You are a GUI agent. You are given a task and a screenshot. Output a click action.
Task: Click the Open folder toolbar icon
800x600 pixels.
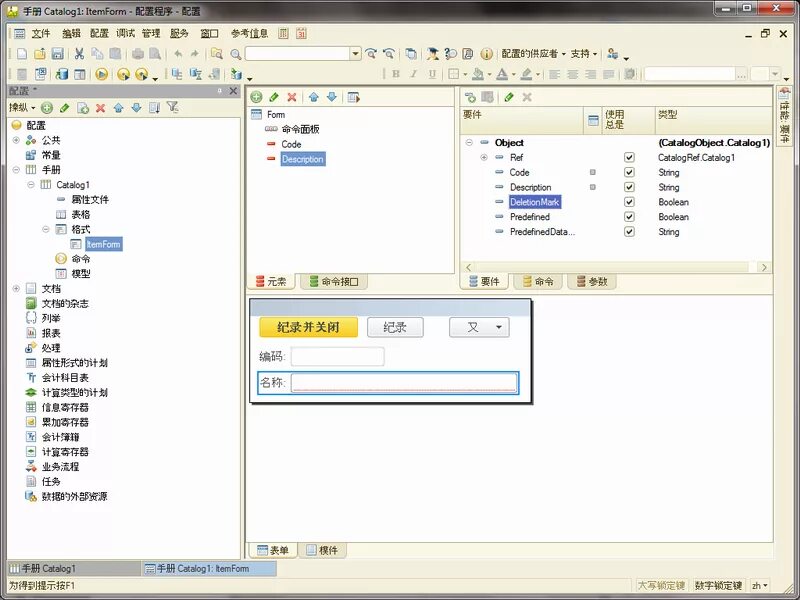[x=40, y=54]
